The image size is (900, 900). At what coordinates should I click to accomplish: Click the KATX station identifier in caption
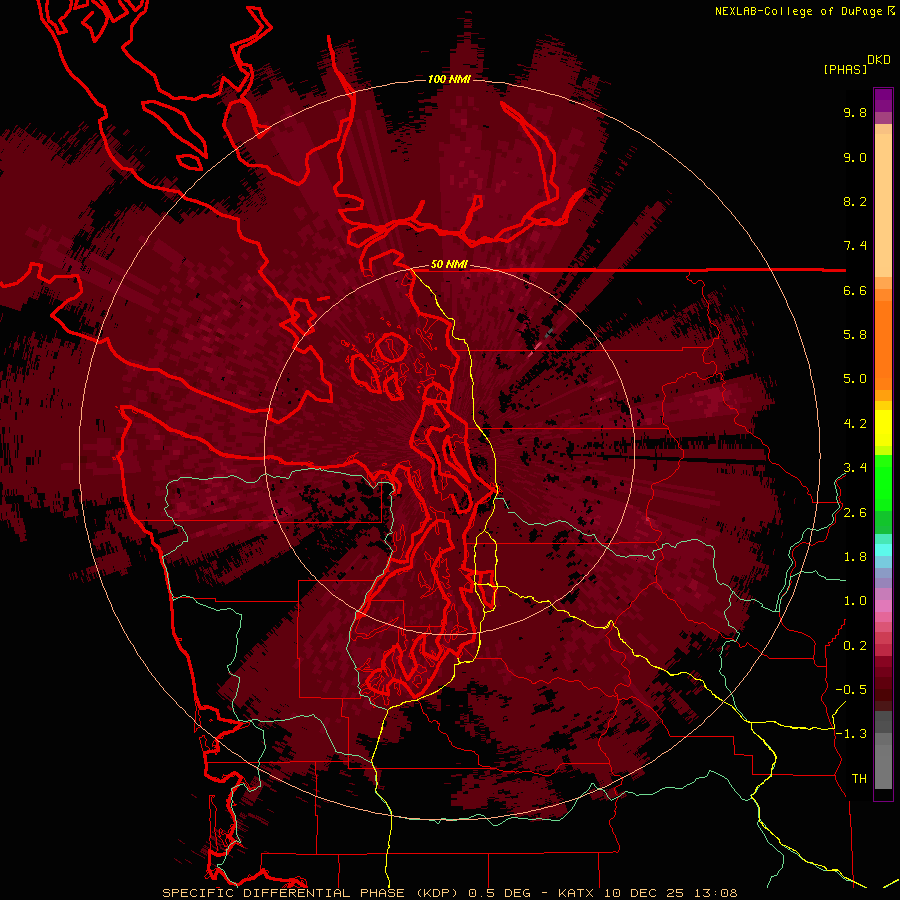pyautogui.click(x=577, y=893)
